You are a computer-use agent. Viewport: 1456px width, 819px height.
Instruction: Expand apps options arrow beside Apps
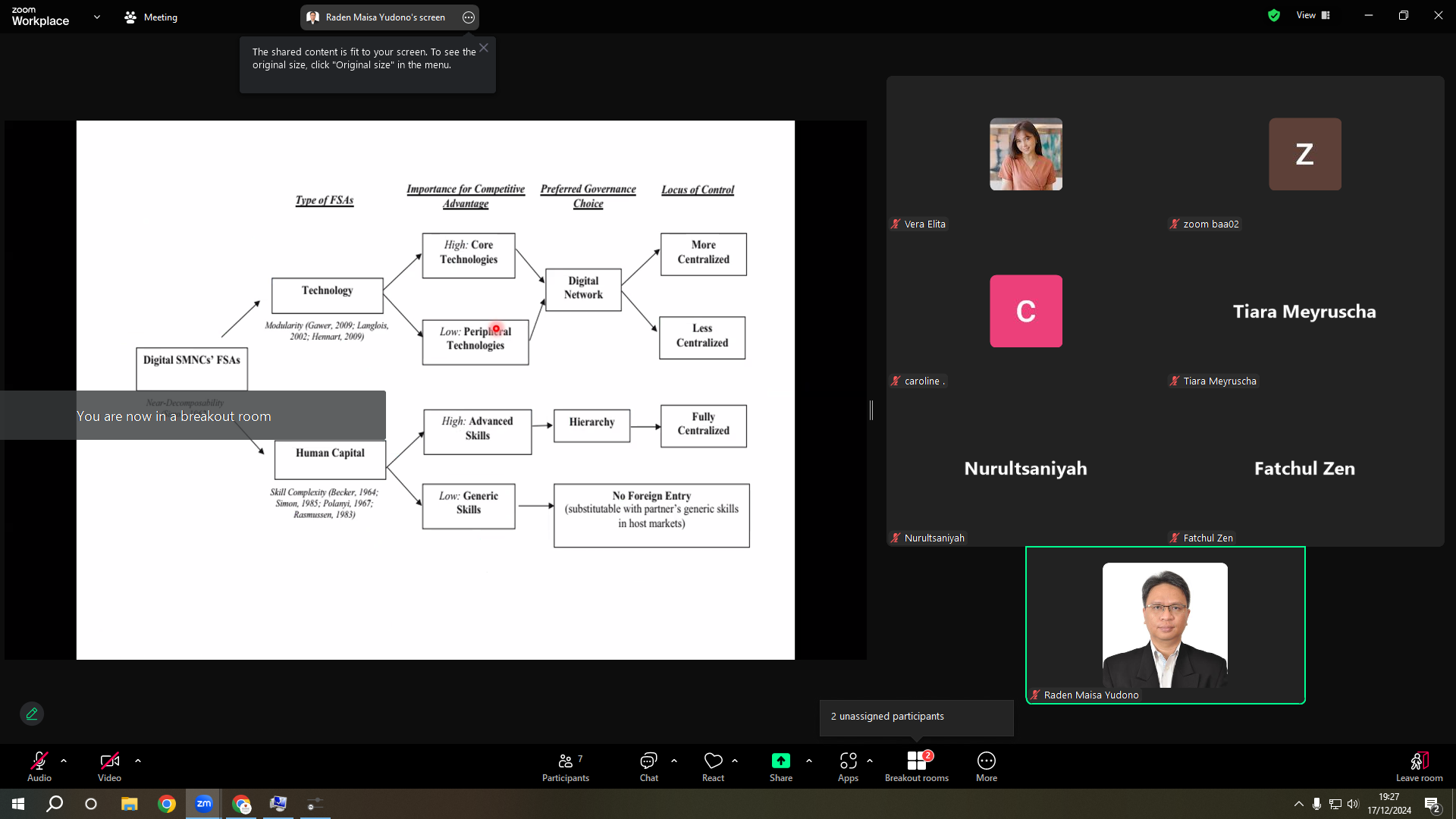pos(870,761)
